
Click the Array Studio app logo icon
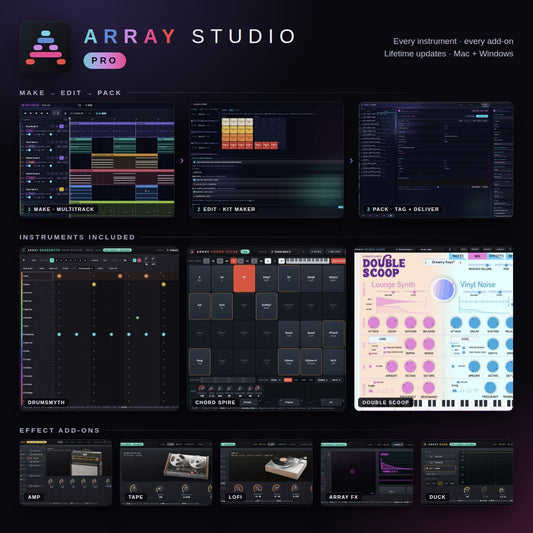(x=46, y=47)
